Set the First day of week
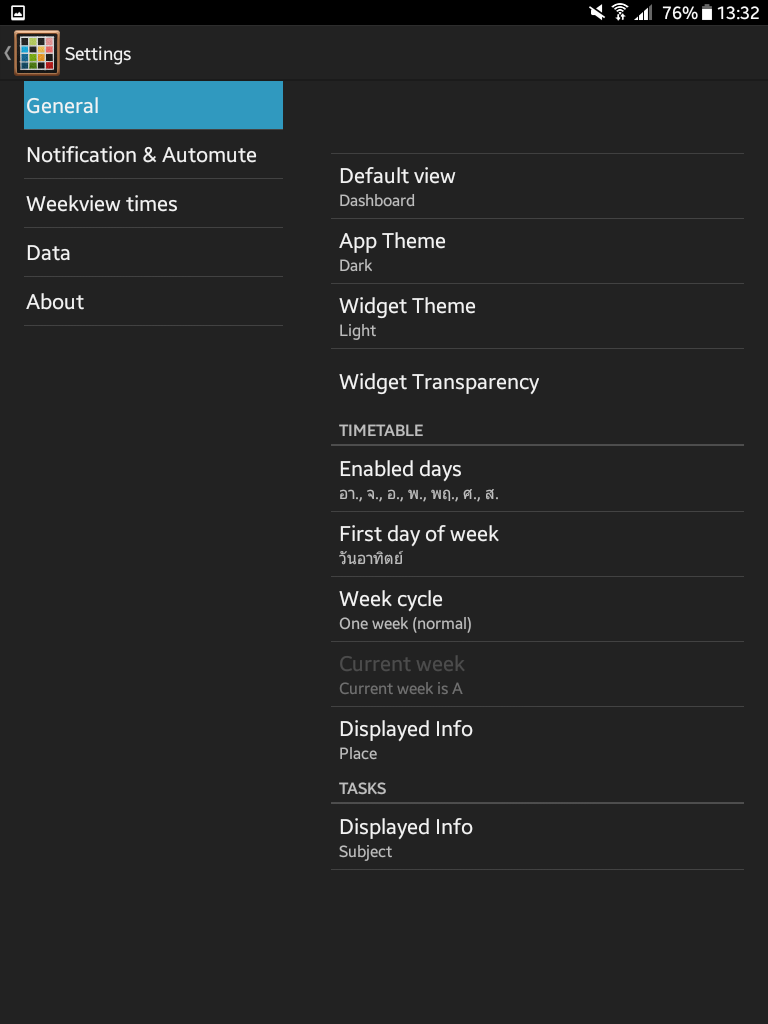The width and height of the screenshot is (768, 1024). click(x=537, y=545)
